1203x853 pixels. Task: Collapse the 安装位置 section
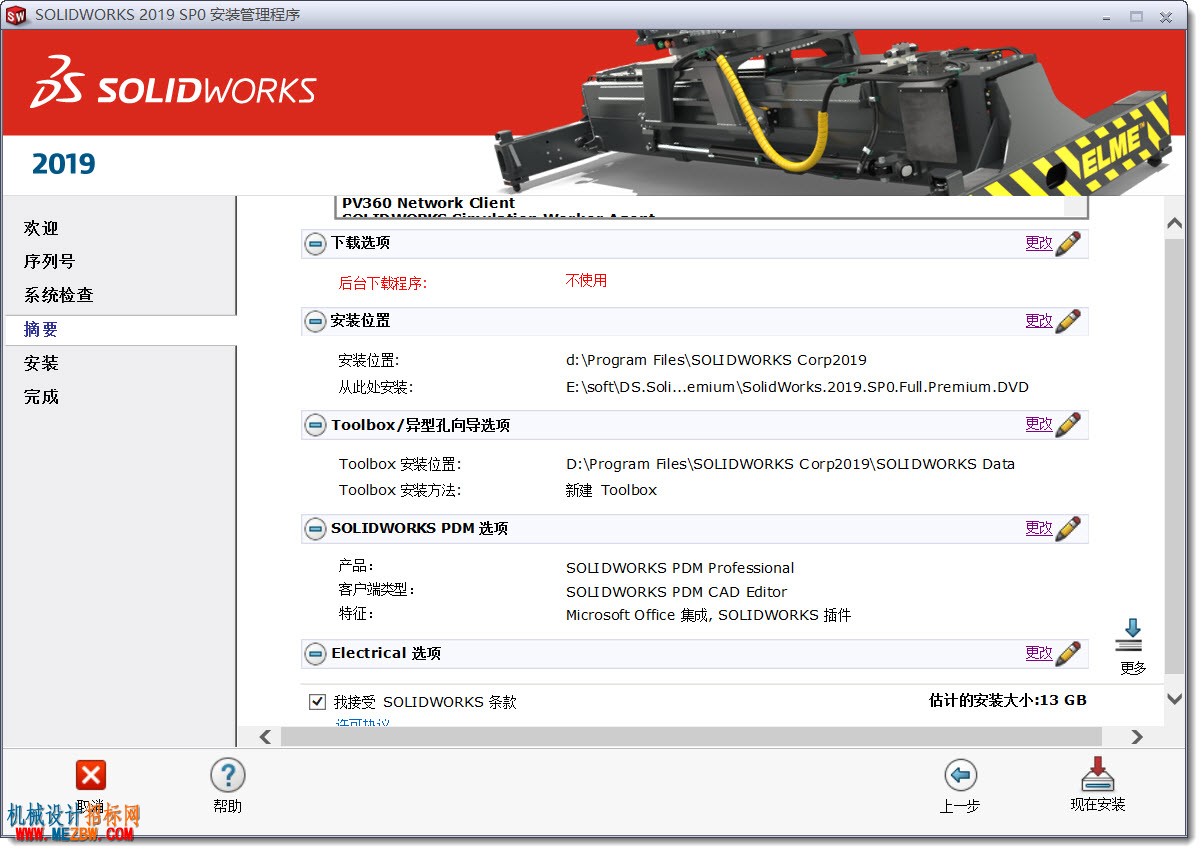click(x=315, y=321)
